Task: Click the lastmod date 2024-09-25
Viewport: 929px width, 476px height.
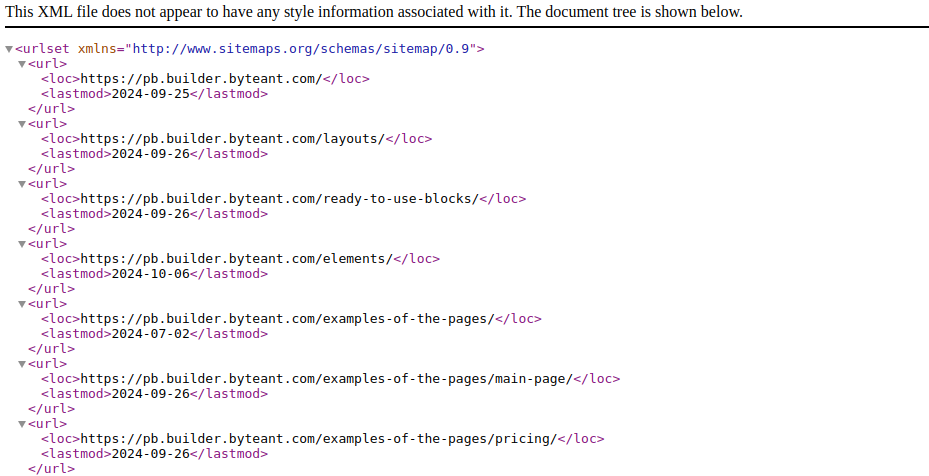Action: pos(150,94)
